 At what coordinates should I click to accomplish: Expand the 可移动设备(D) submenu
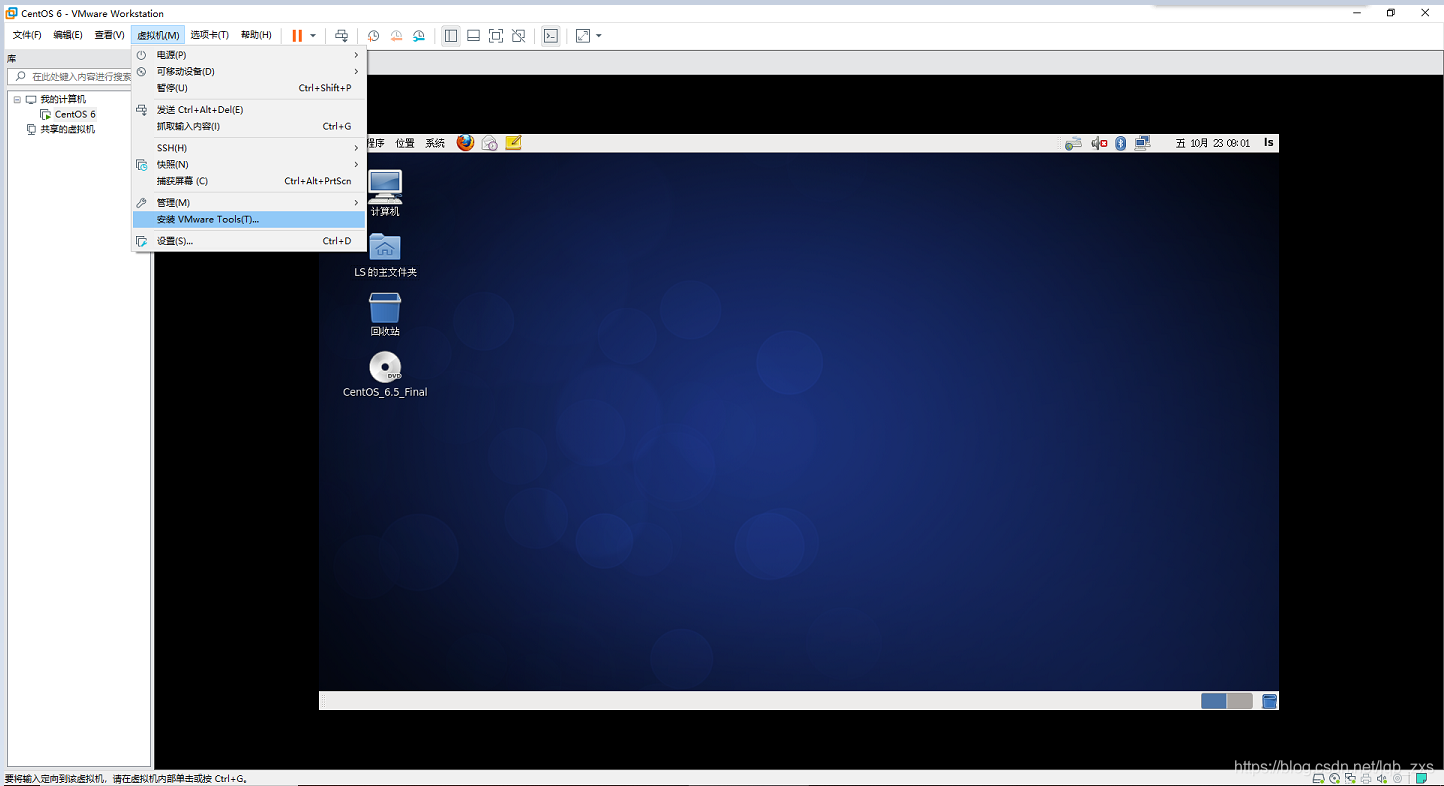click(x=249, y=71)
